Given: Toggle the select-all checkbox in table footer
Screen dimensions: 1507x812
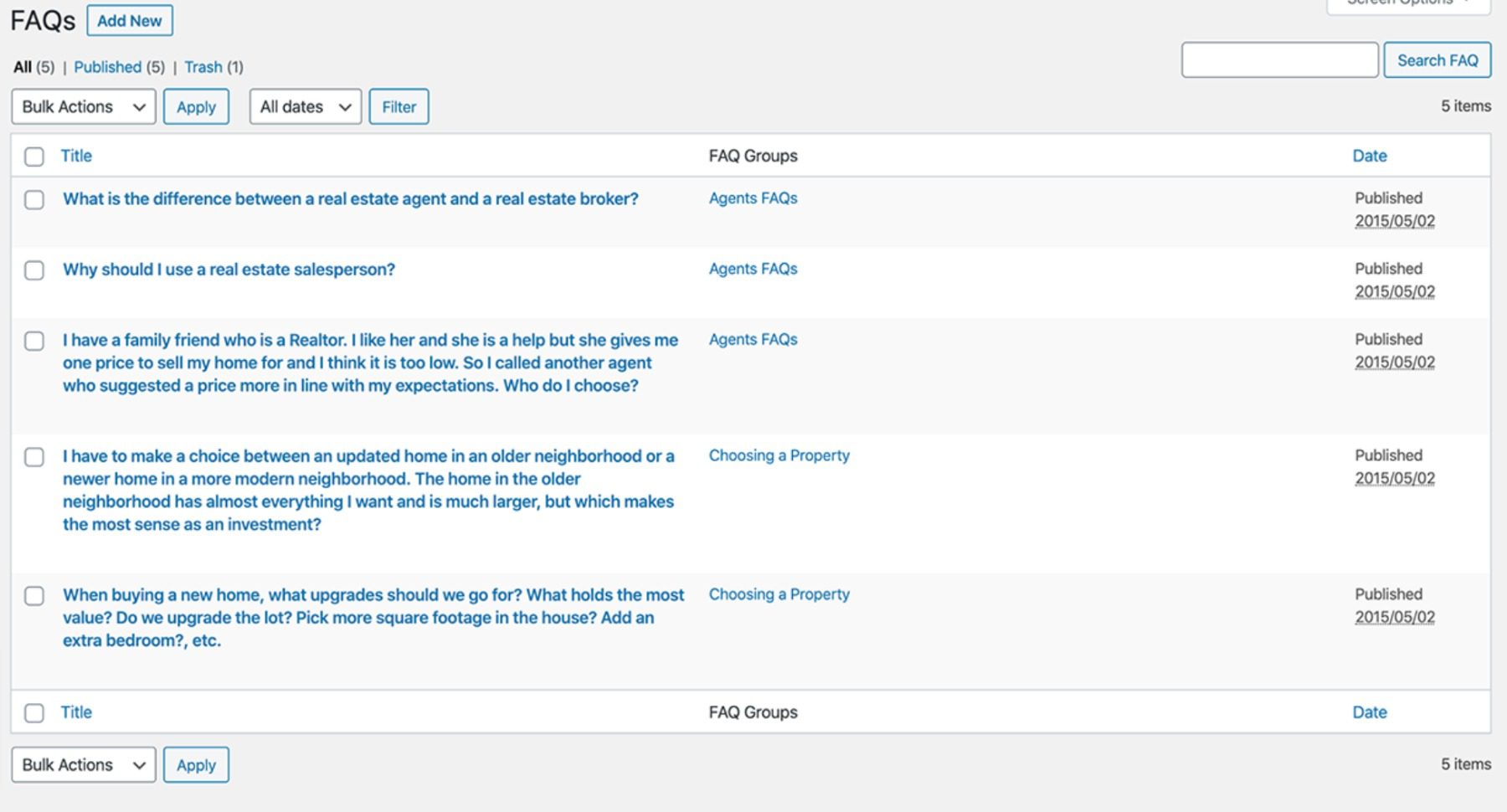Looking at the screenshot, I should pyautogui.click(x=34, y=713).
